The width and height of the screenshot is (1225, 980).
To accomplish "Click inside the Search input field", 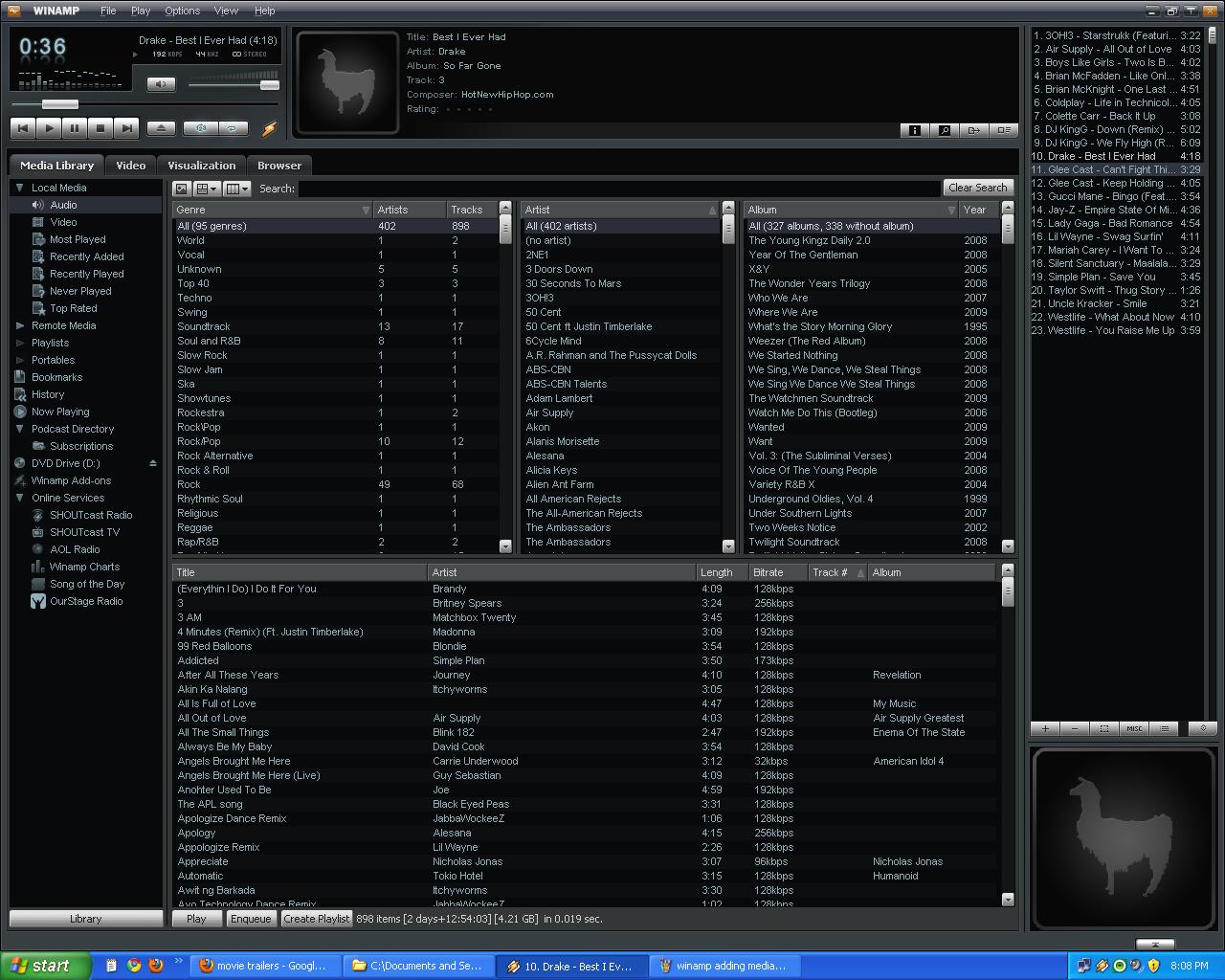I will tap(618, 189).
